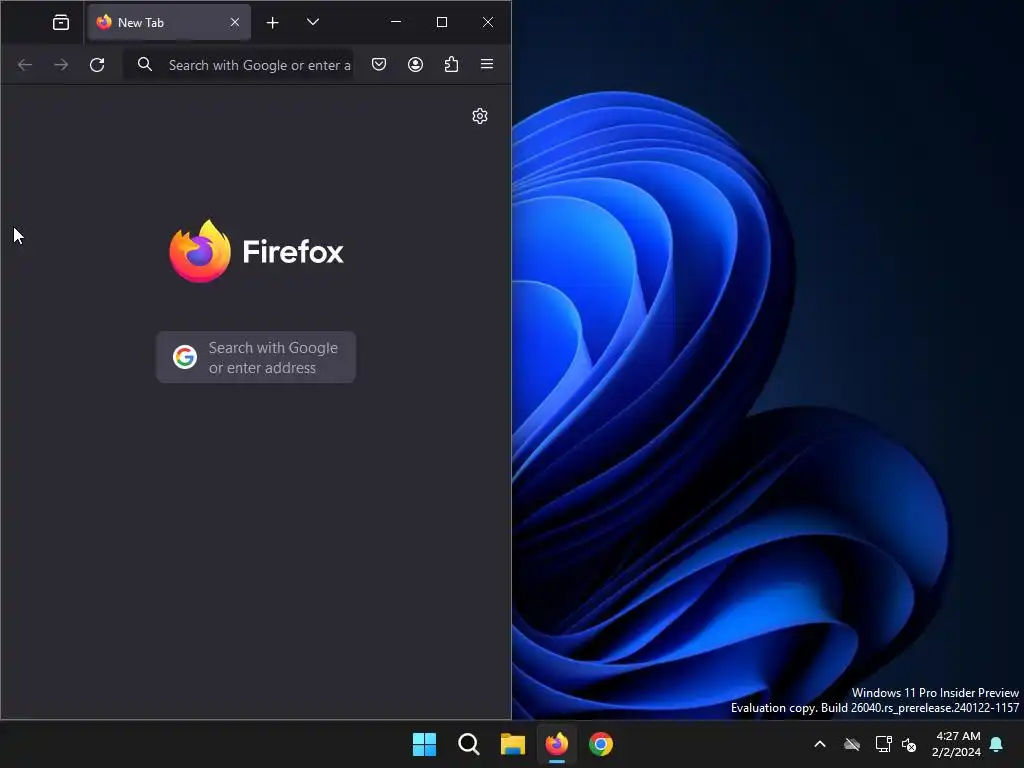Open Firefox account menu
This screenshot has width=1024, height=768.
(x=415, y=64)
